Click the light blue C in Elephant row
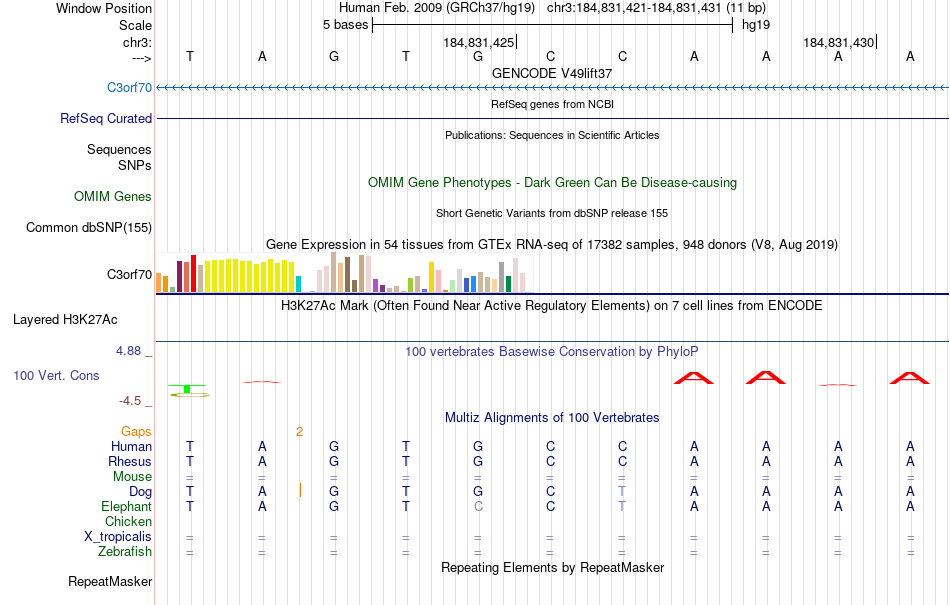 (x=478, y=506)
